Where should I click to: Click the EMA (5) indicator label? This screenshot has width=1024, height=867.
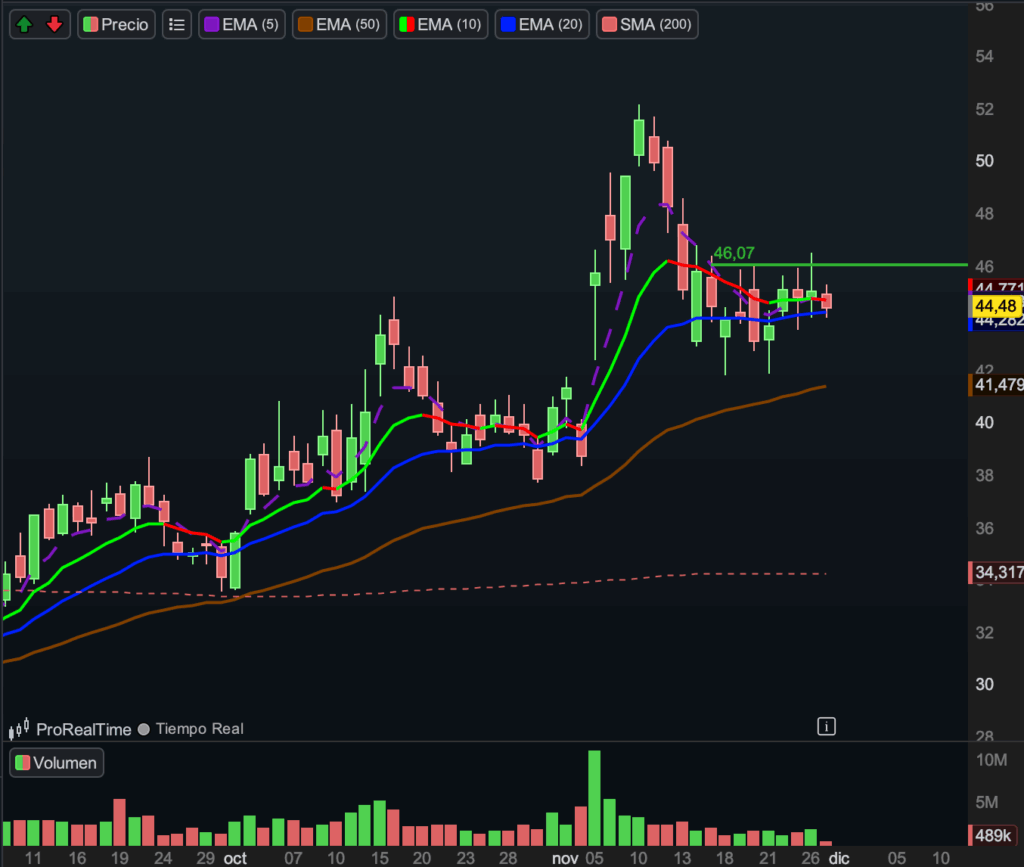(242, 24)
